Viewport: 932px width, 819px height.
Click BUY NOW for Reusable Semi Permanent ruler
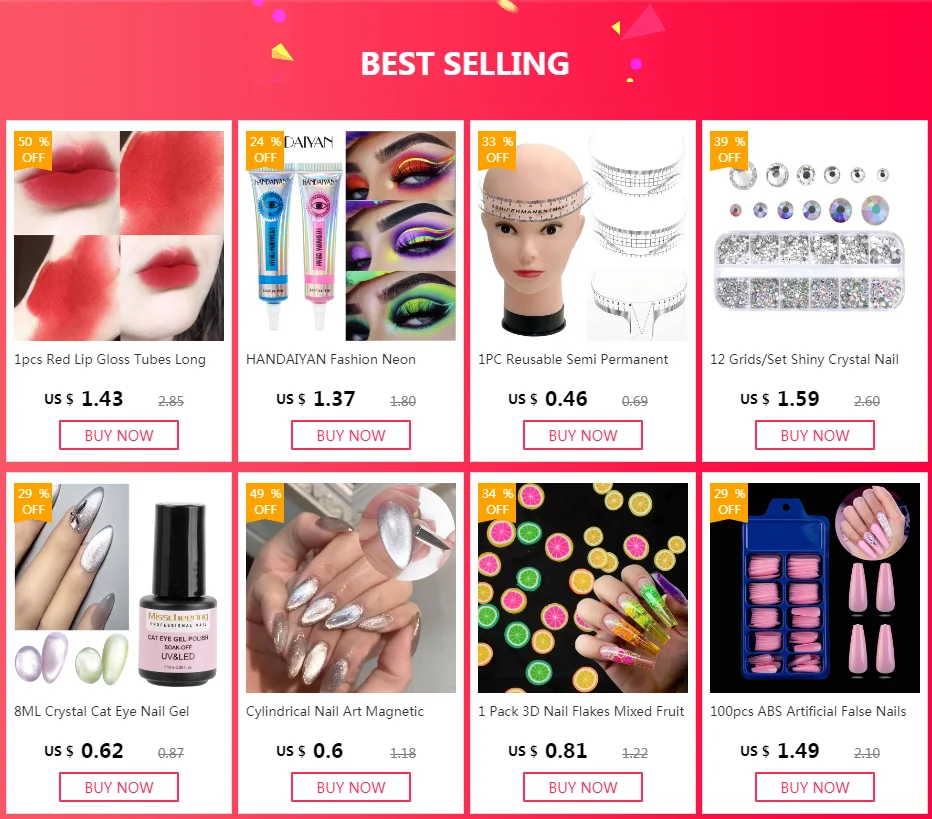(582, 435)
